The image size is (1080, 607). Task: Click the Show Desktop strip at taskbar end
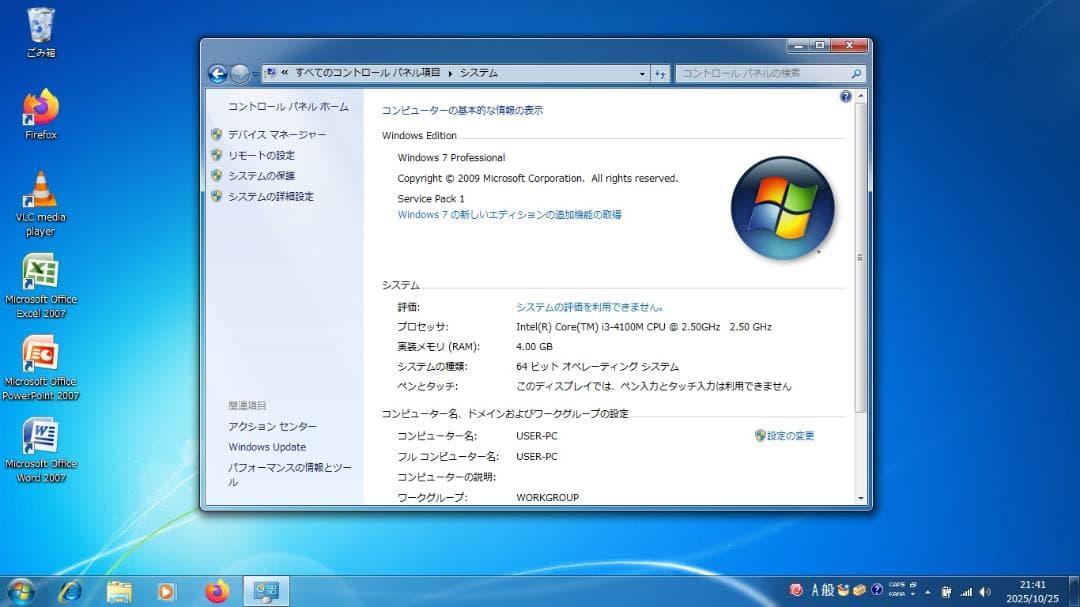1075,591
